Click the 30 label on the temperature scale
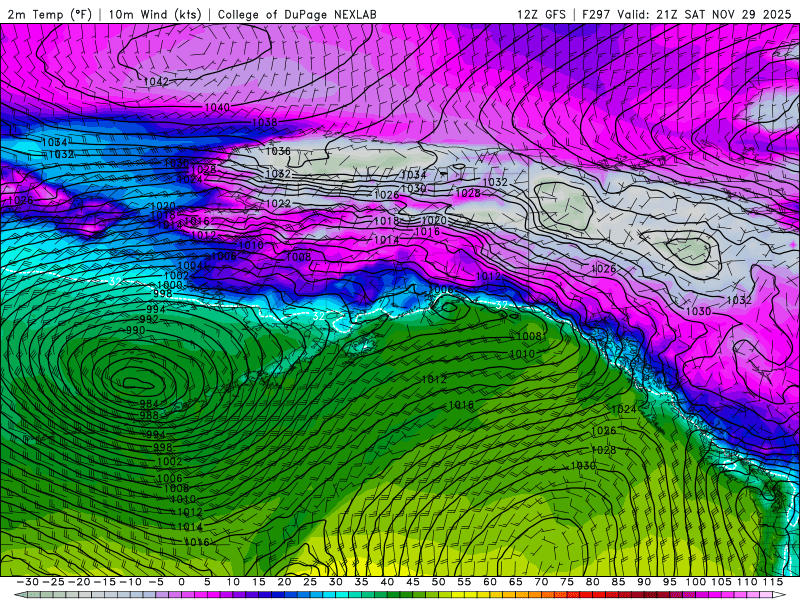This screenshot has width=800, height=600. click(336, 582)
